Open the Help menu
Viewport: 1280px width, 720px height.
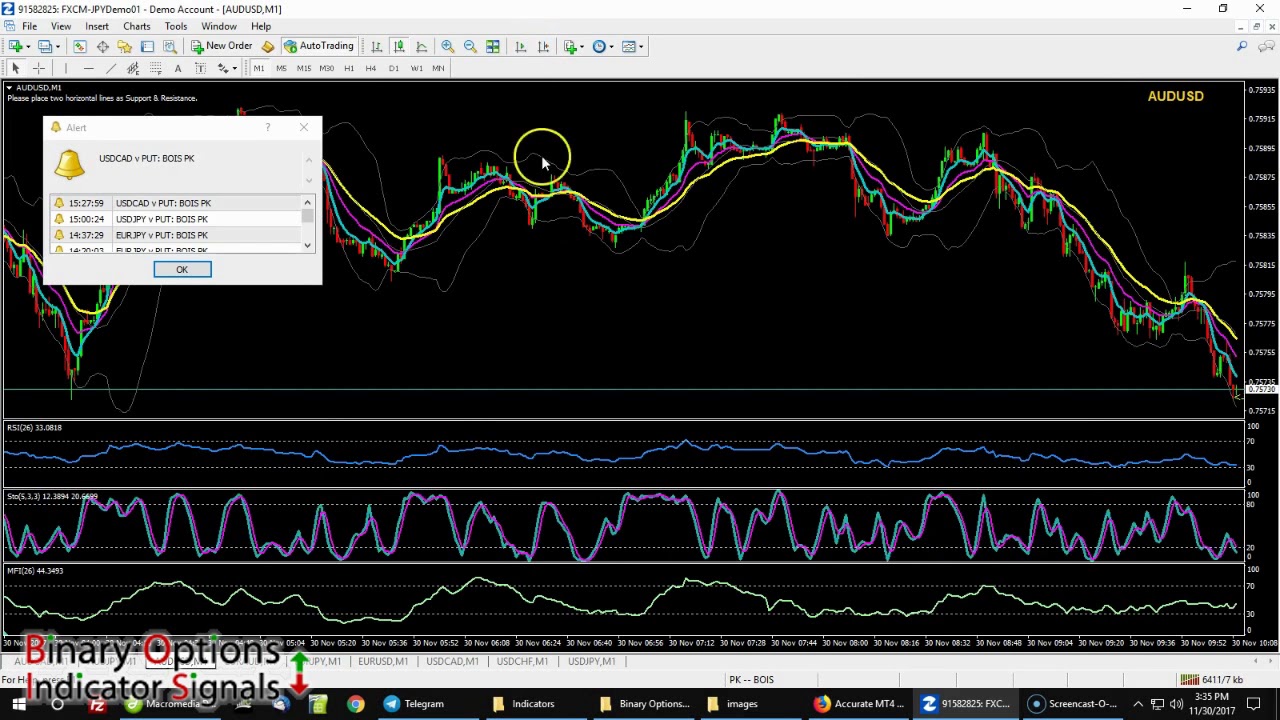(x=261, y=26)
